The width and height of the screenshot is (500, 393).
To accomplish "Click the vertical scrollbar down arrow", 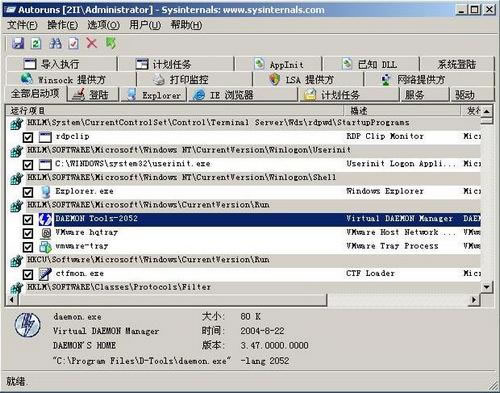I will 487,287.
